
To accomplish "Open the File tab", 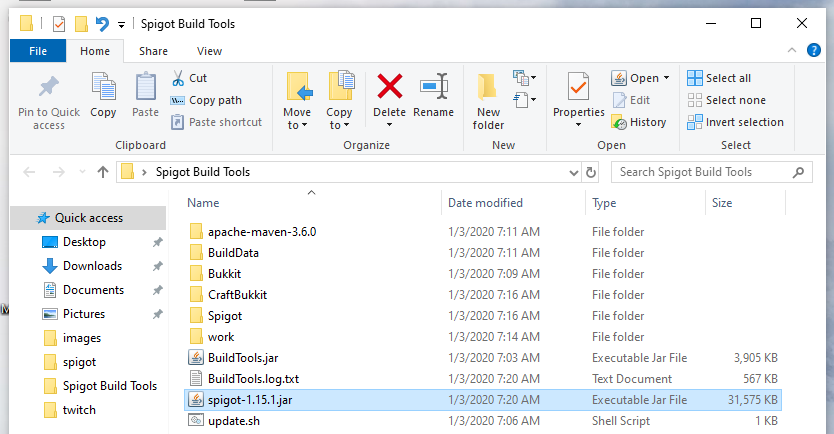I will point(38,51).
